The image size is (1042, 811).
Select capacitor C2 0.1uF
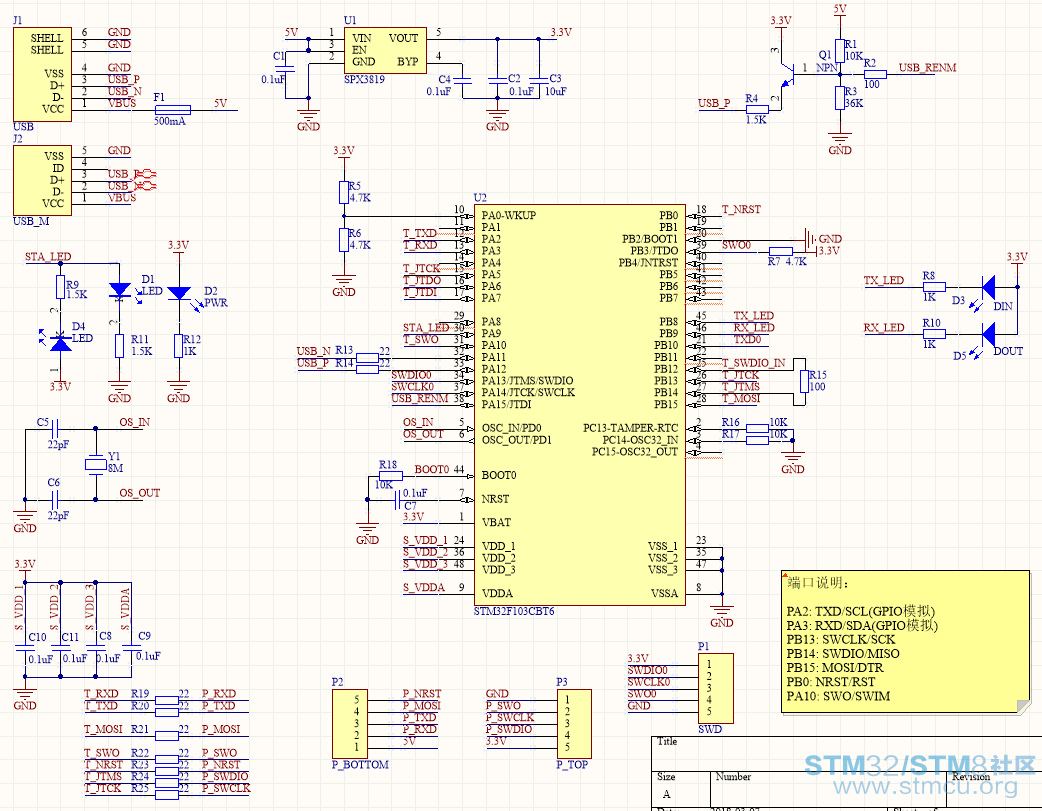click(x=498, y=80)
